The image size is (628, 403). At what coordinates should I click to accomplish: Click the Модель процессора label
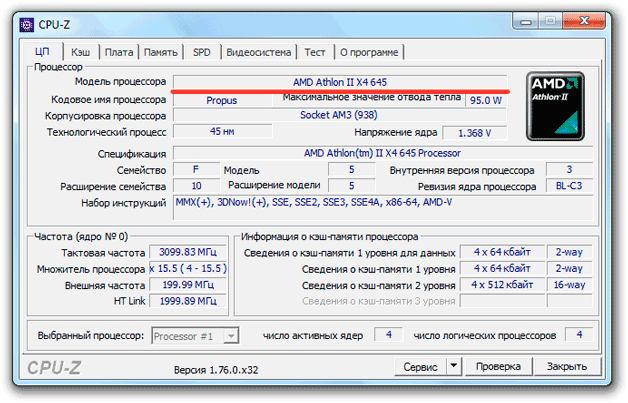point(120,82)
